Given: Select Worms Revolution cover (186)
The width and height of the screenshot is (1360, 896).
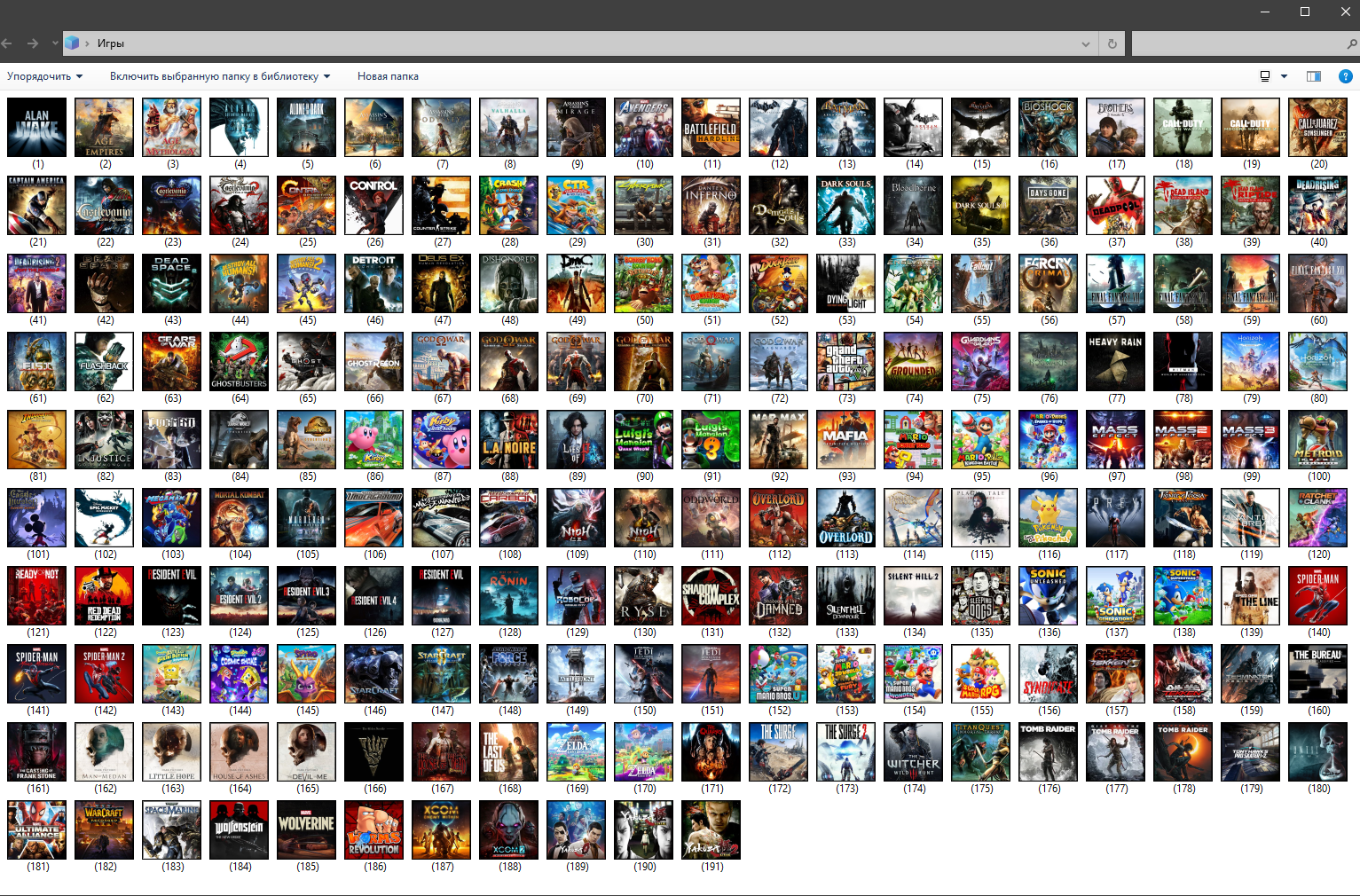Looking at the screenshot, I should pyautogui.click(x=374, y=830).
